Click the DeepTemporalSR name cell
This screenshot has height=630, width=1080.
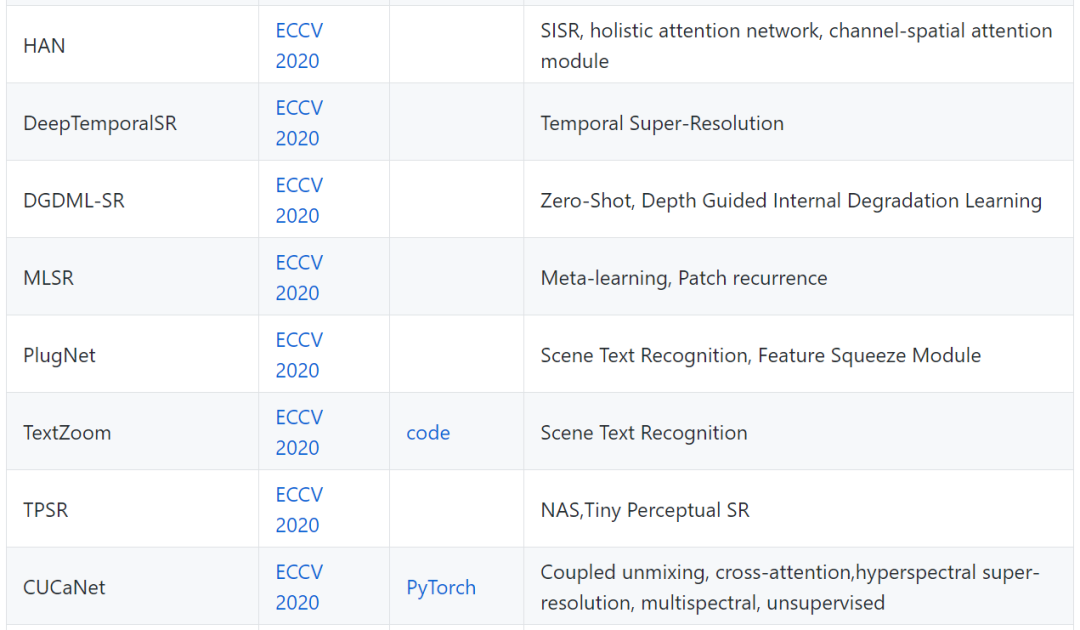100,123
